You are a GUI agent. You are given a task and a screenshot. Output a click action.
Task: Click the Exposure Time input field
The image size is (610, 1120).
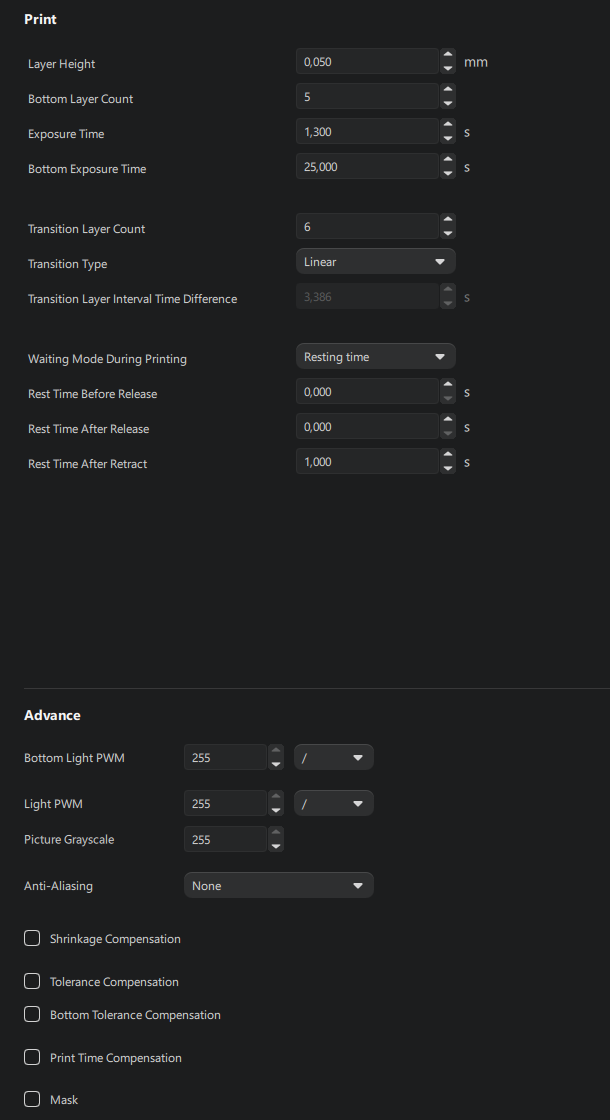pyautogui.click(x=368, y=131)
